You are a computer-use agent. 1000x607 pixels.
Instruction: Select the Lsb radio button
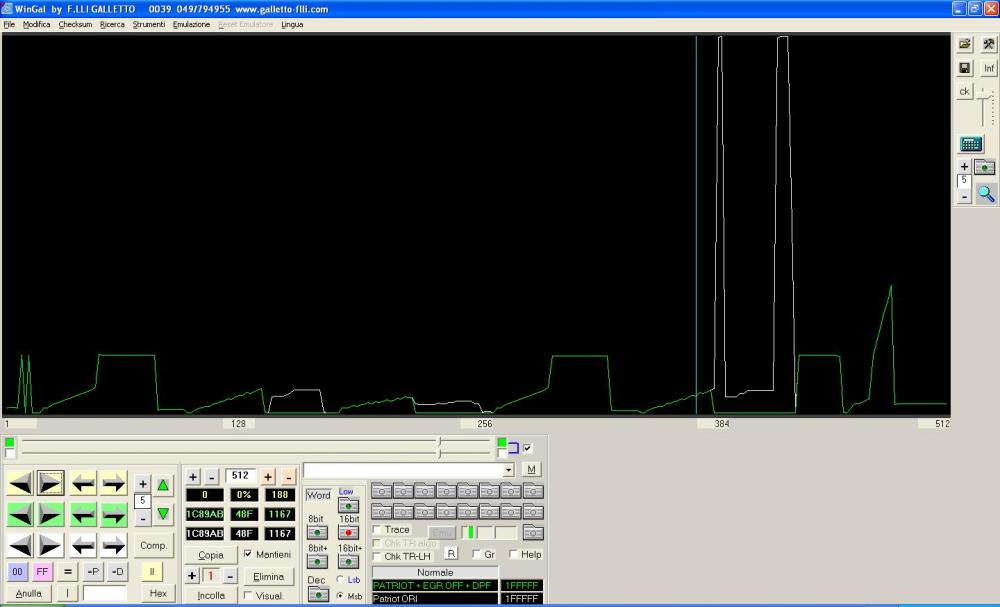coord(341,580)
